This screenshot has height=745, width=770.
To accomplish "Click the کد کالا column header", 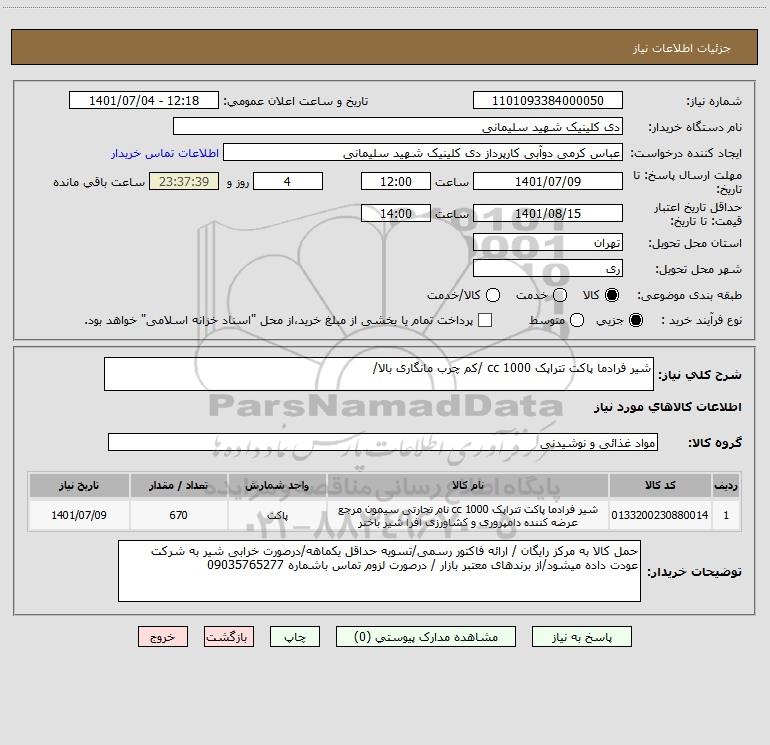I will pos(660,486).
